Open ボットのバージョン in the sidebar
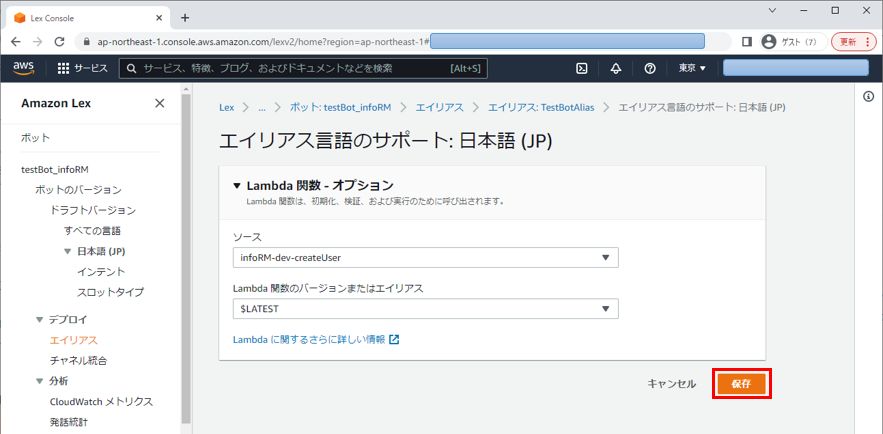The height and width of the screenshot is (434, 883). coord(78,190)
